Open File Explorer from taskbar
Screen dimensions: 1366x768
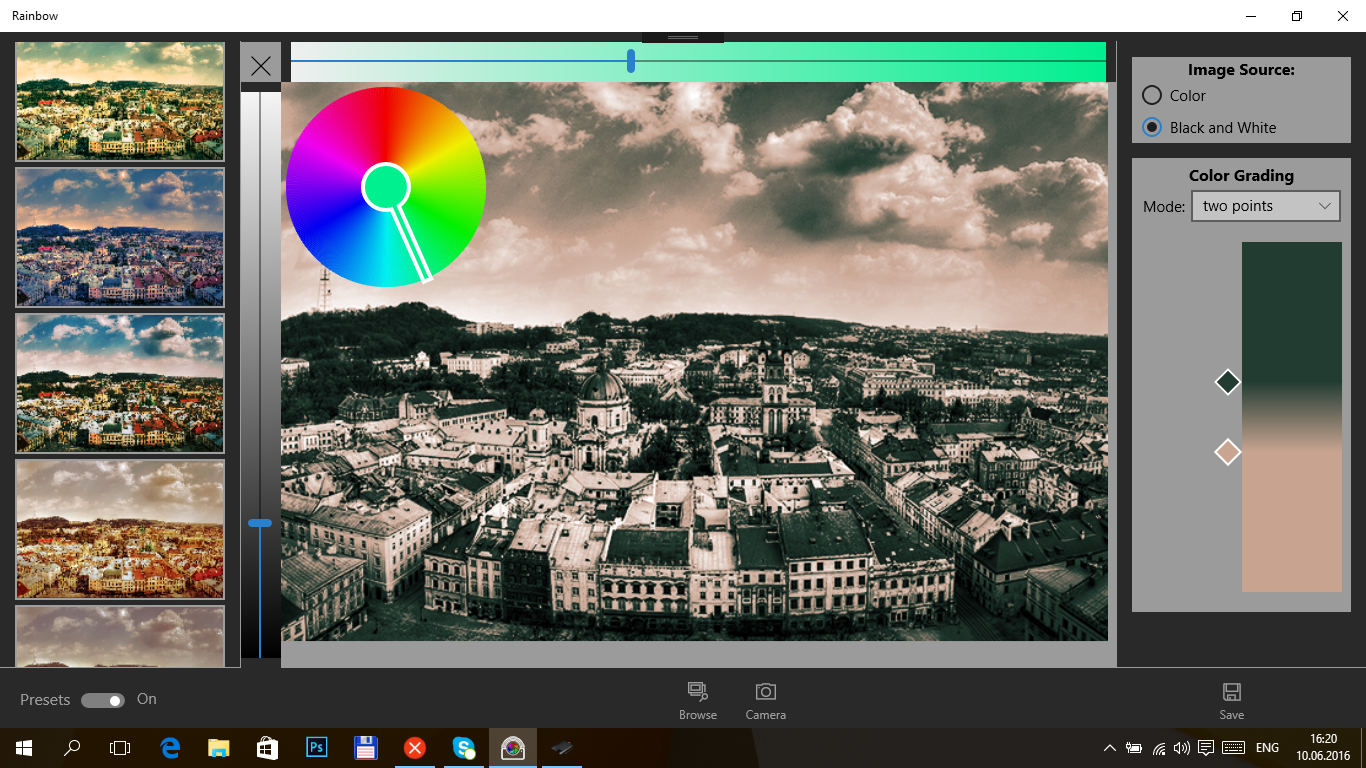(219, 748)
